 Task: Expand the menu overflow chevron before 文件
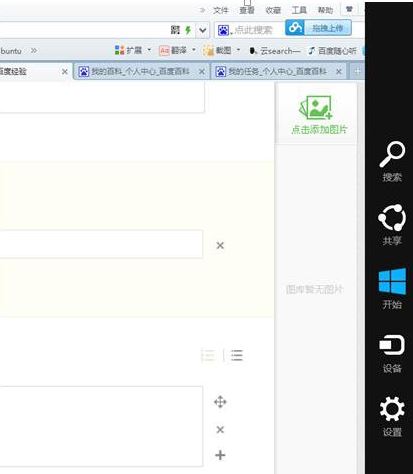pyautogui.click(x=202, y=10)
